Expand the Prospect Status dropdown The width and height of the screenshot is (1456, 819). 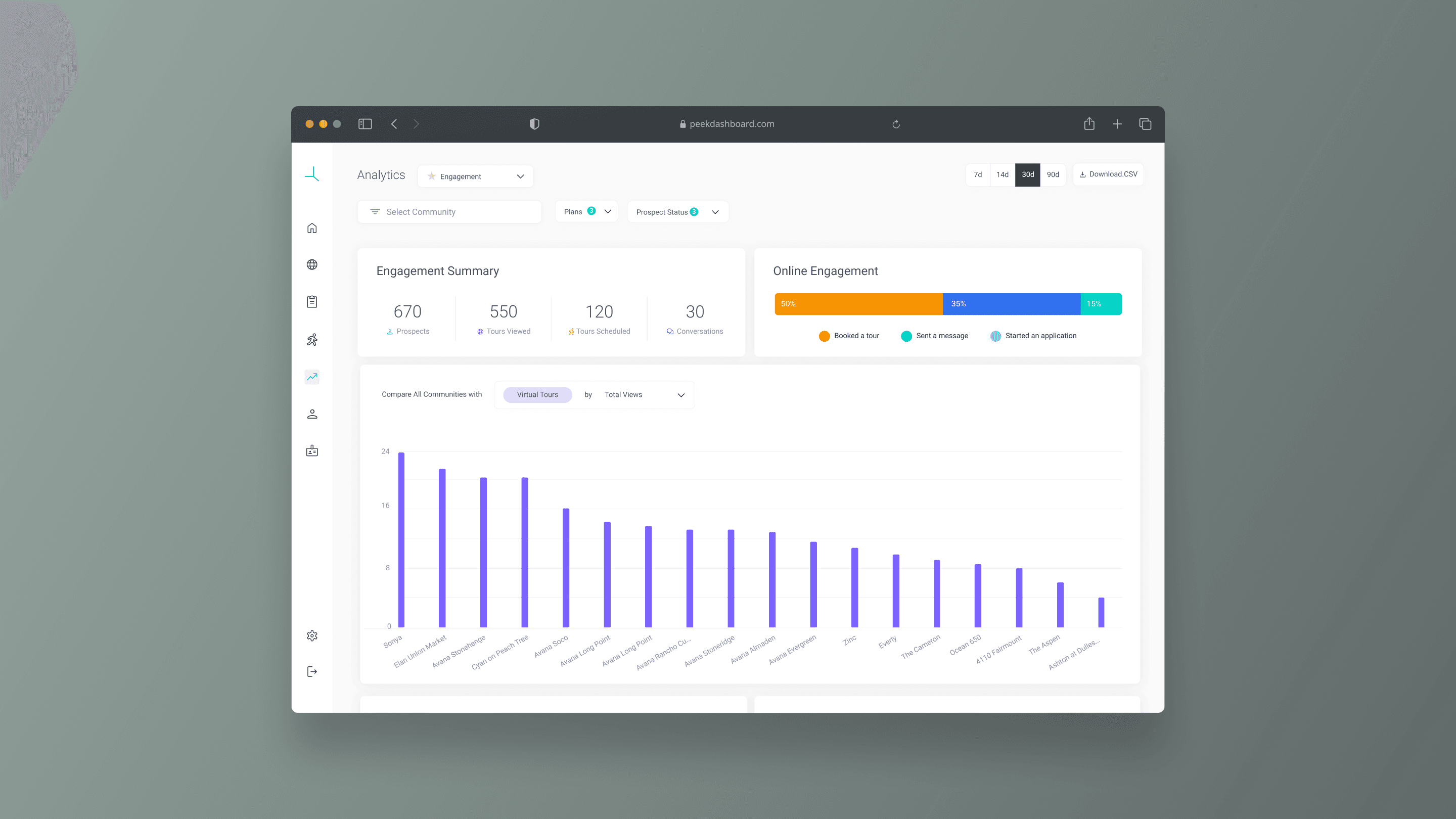(677, 212)
